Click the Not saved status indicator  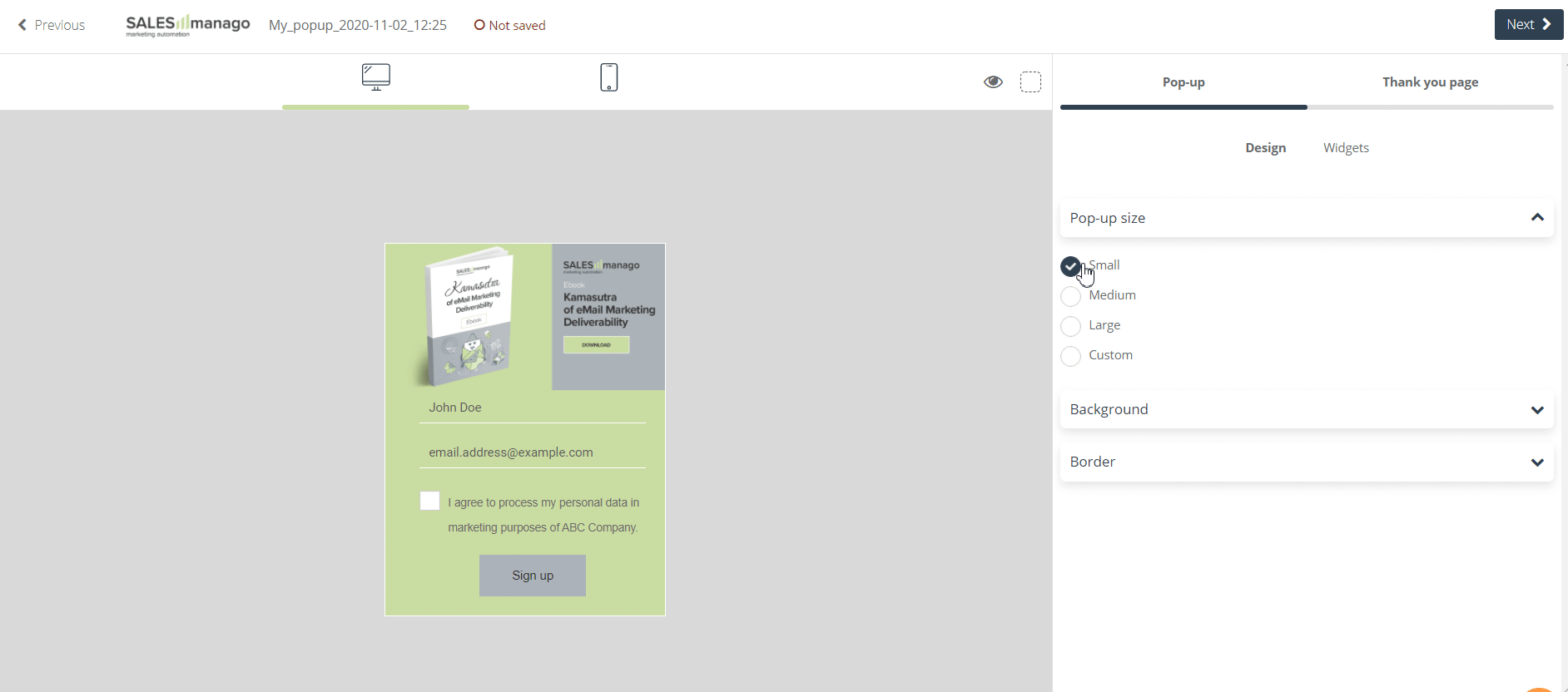(509, 25)
